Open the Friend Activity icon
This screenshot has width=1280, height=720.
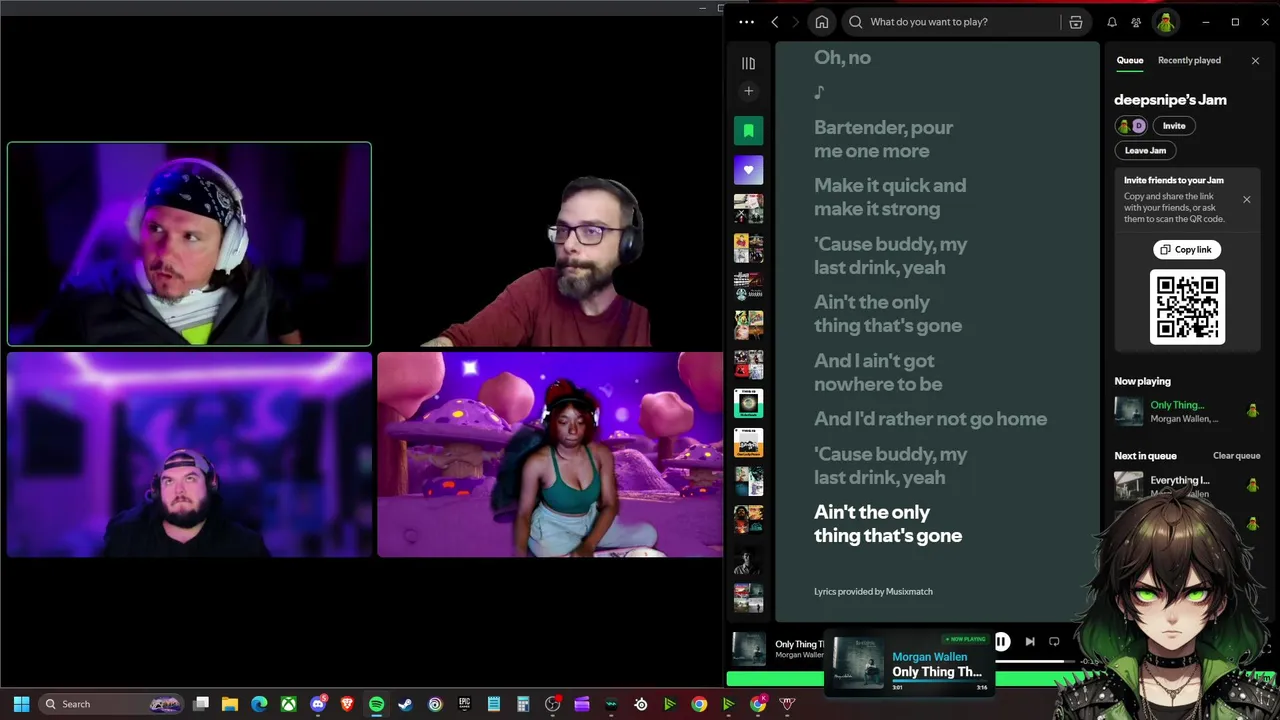[x=1136, y=22]
